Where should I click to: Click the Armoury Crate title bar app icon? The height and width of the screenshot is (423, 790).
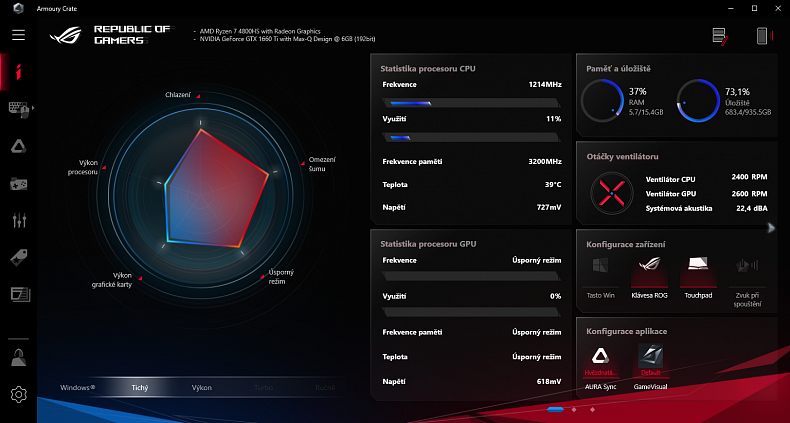(x=19, y=9)
